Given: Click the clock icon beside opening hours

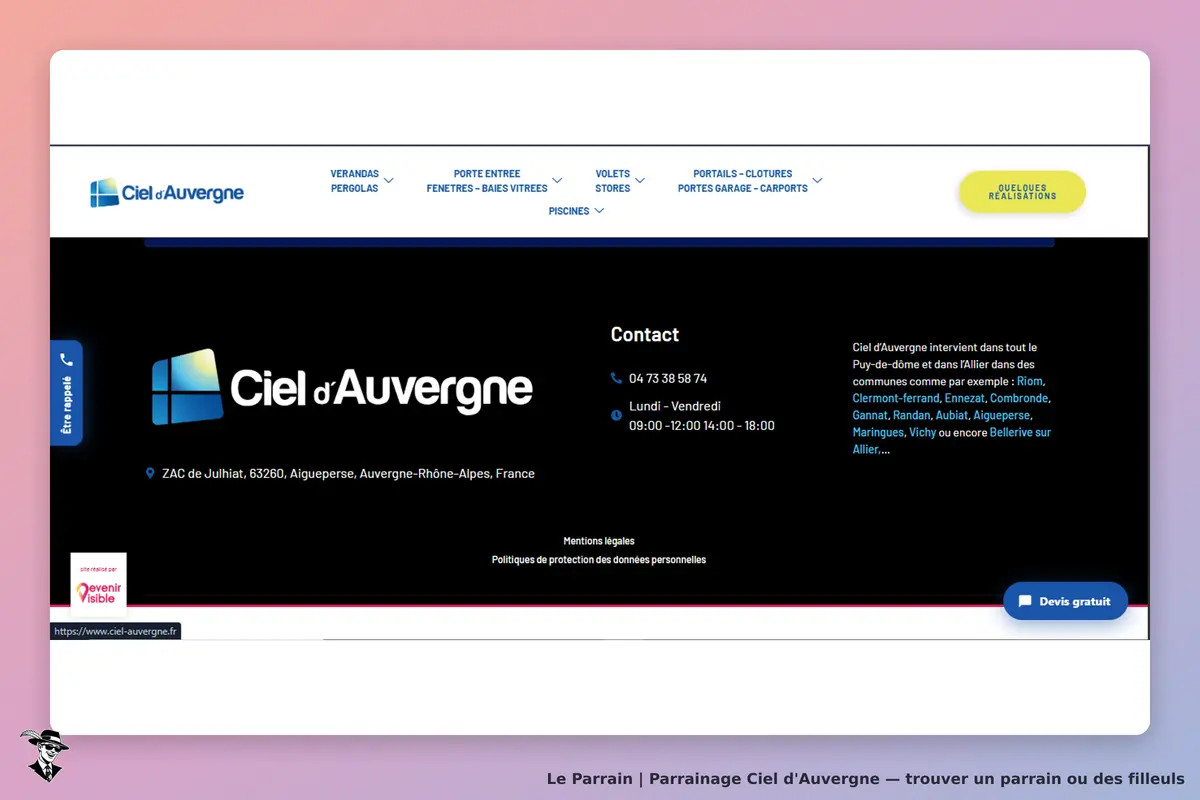Looking at the screenshot, I should coord(616,415).
